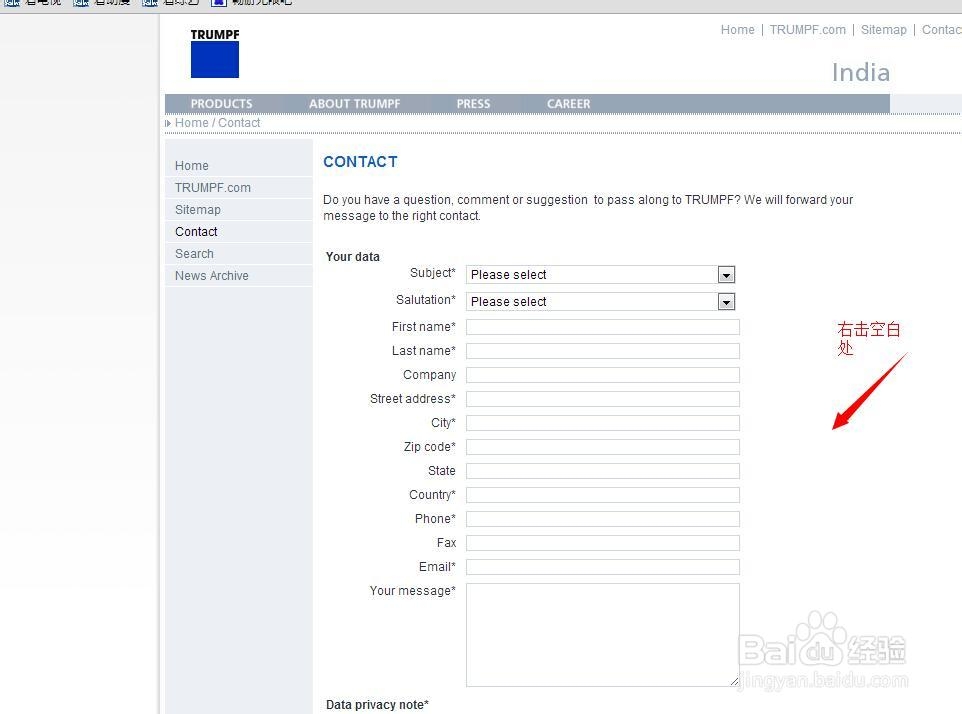Focus the Street address input field
The image size is (962, 714).
(x=602, y=399)
